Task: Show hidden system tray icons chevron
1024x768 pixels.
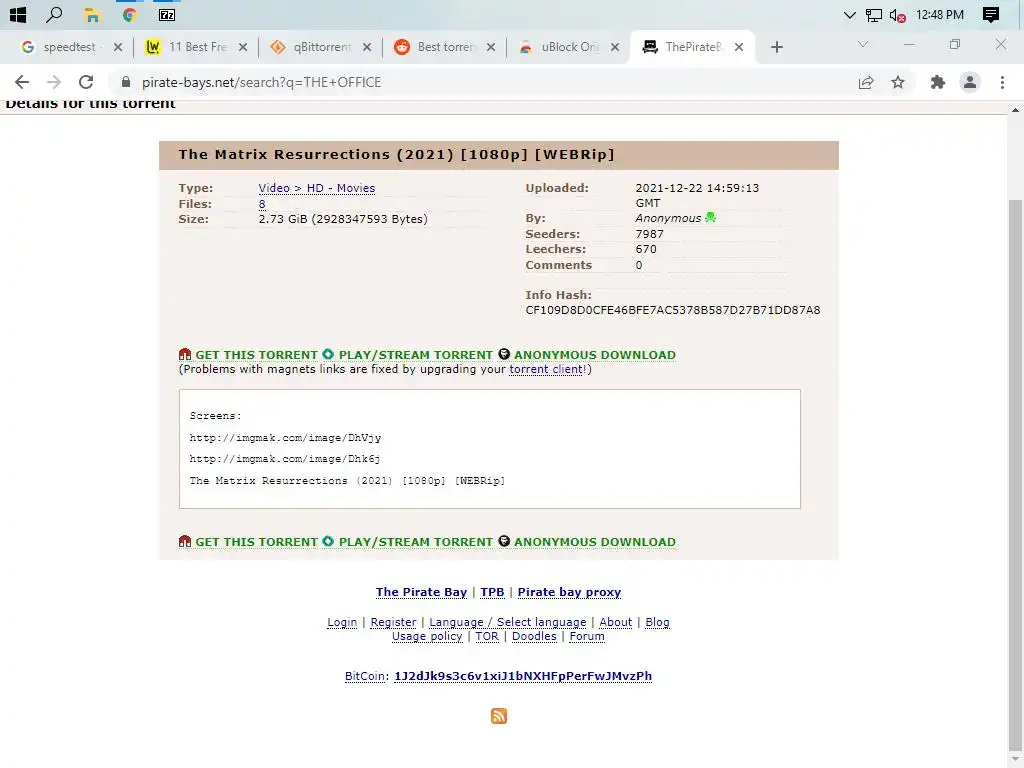Action: (850, 15)
